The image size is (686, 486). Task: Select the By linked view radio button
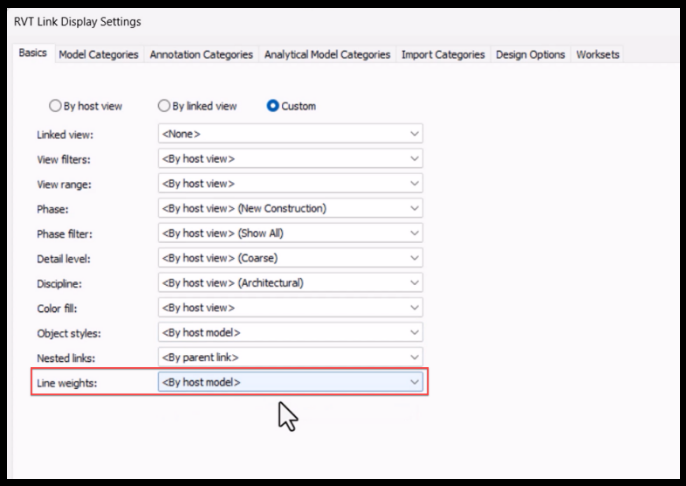(x=163, y=106)
